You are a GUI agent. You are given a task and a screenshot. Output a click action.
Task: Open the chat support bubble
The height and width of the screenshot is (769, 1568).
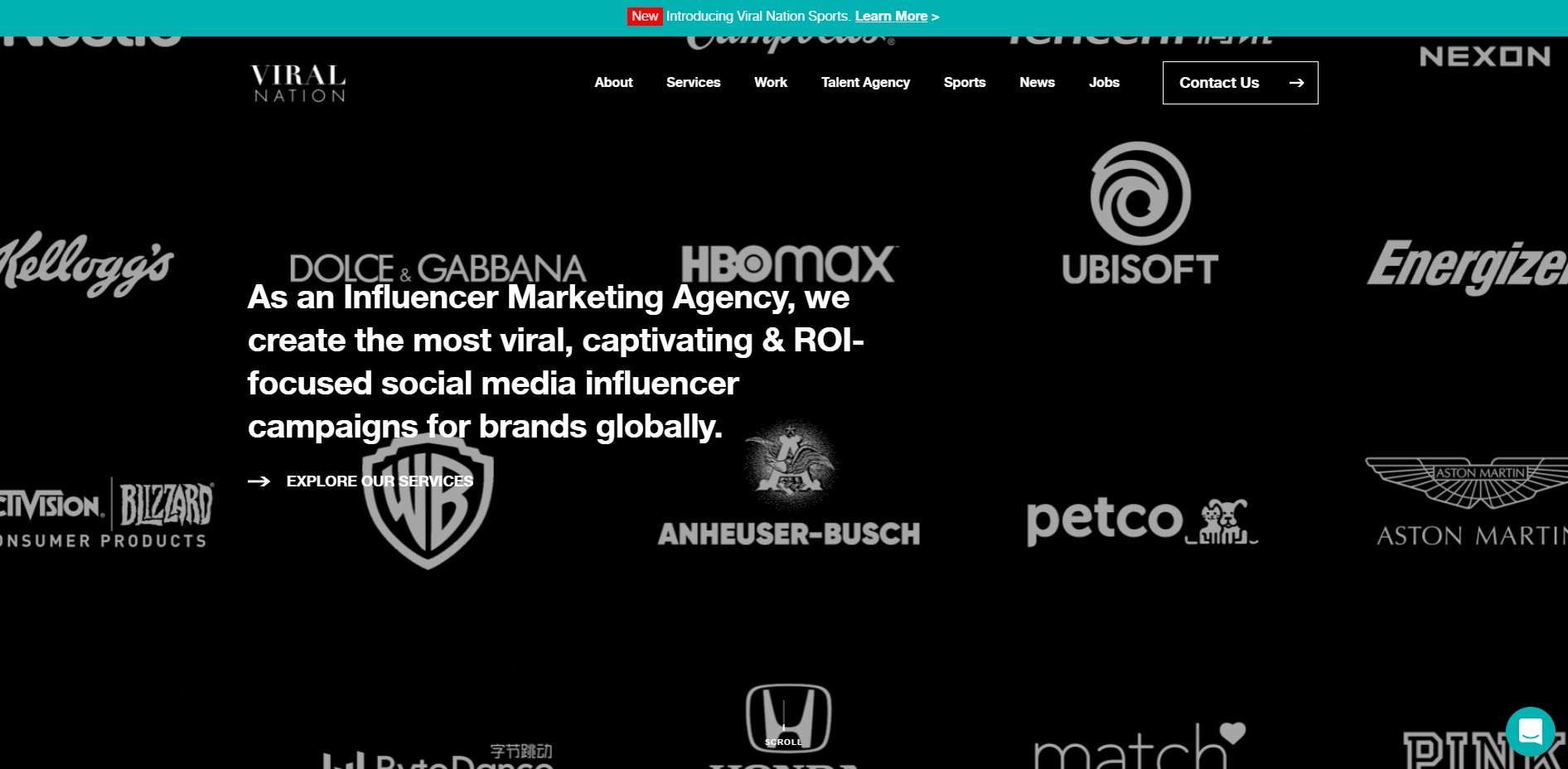[1530, 732]
